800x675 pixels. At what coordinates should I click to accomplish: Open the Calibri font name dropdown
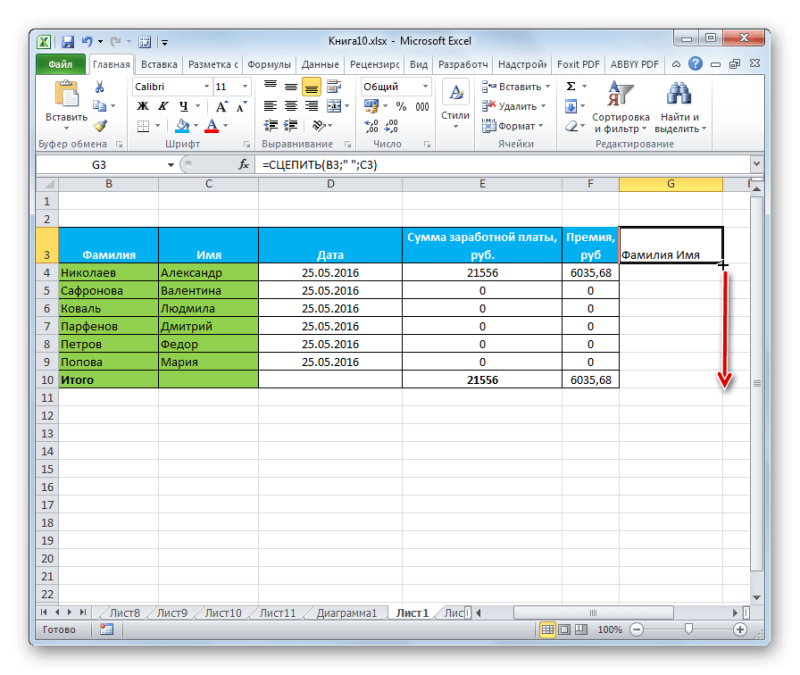[x=207, y=87]
